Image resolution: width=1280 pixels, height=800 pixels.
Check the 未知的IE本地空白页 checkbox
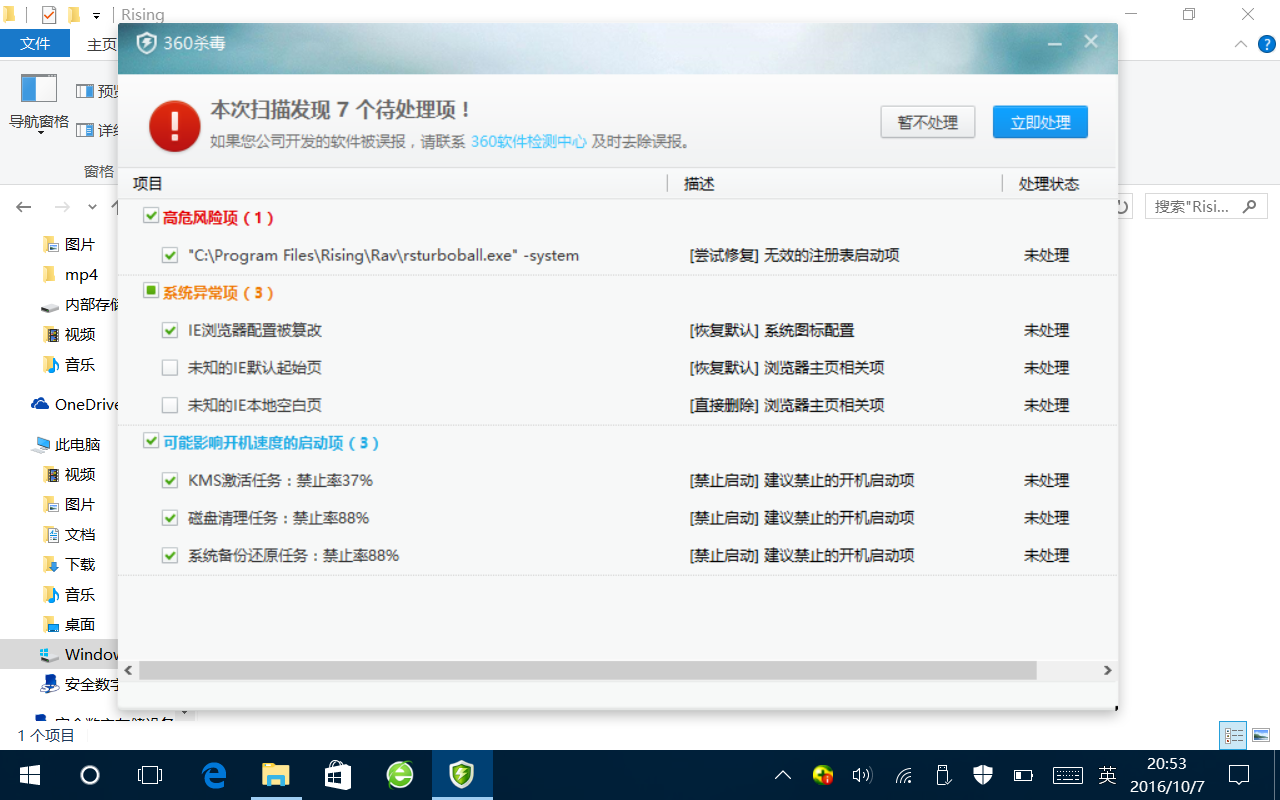(x=170, y=405)
